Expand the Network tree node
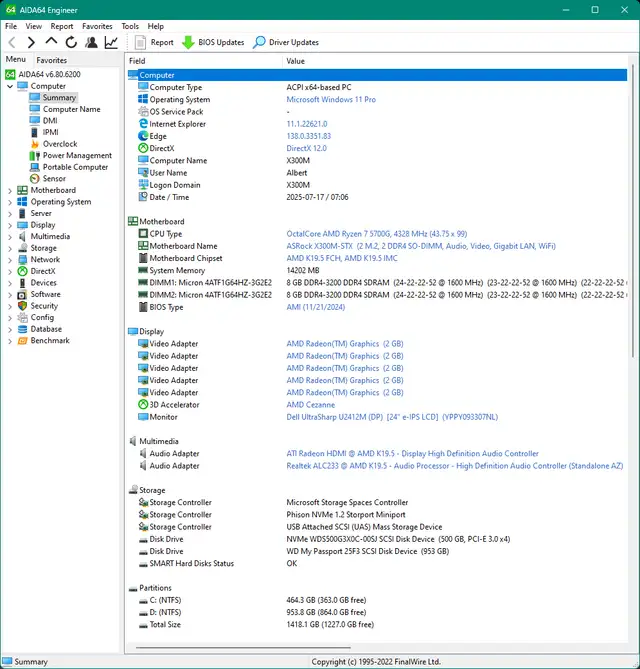640x669 pixels. [10, 259]
